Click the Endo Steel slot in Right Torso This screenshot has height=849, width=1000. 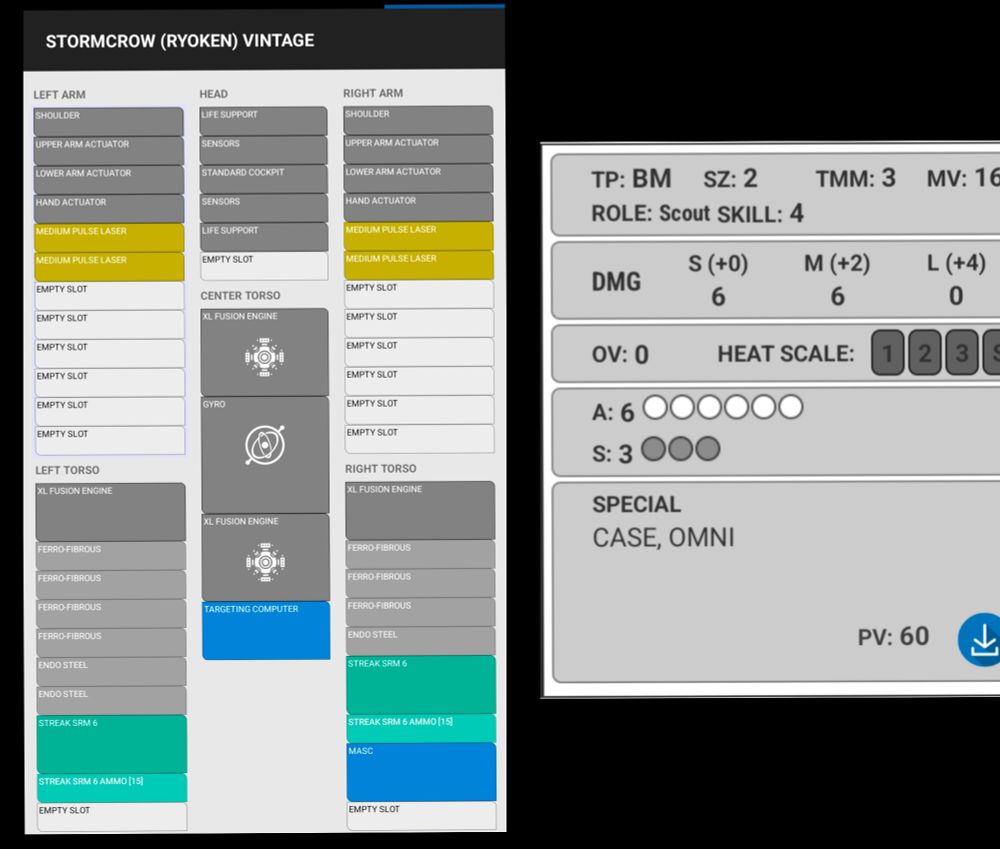point(421,641)
